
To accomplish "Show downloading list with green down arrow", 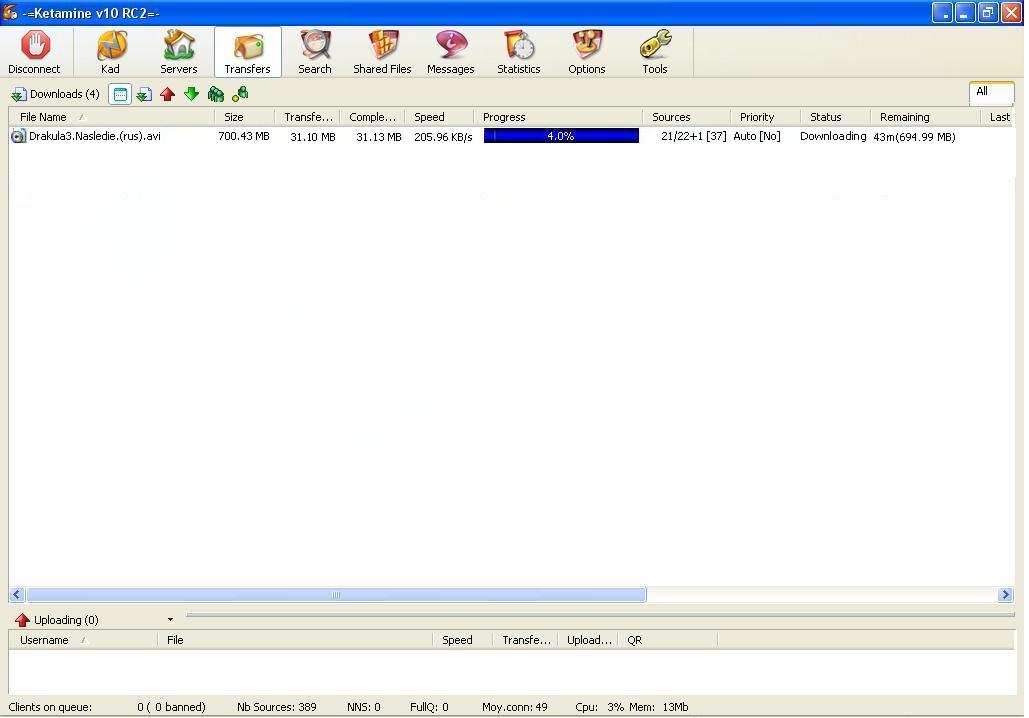I will click(191, 94).
